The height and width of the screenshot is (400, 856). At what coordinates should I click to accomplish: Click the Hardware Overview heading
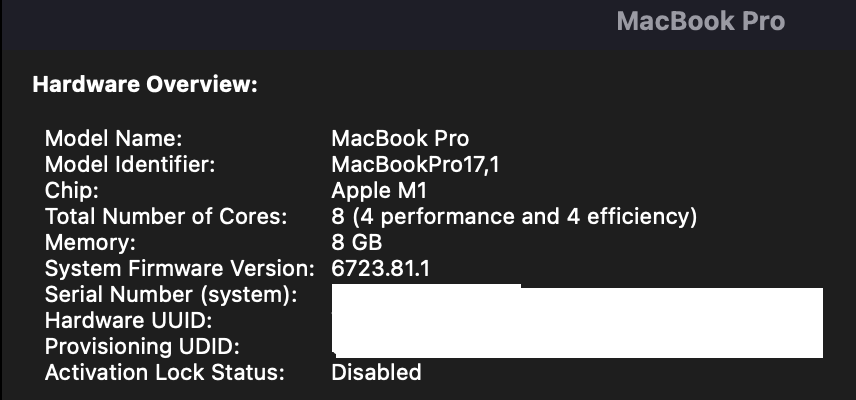[x=145, y=85]
